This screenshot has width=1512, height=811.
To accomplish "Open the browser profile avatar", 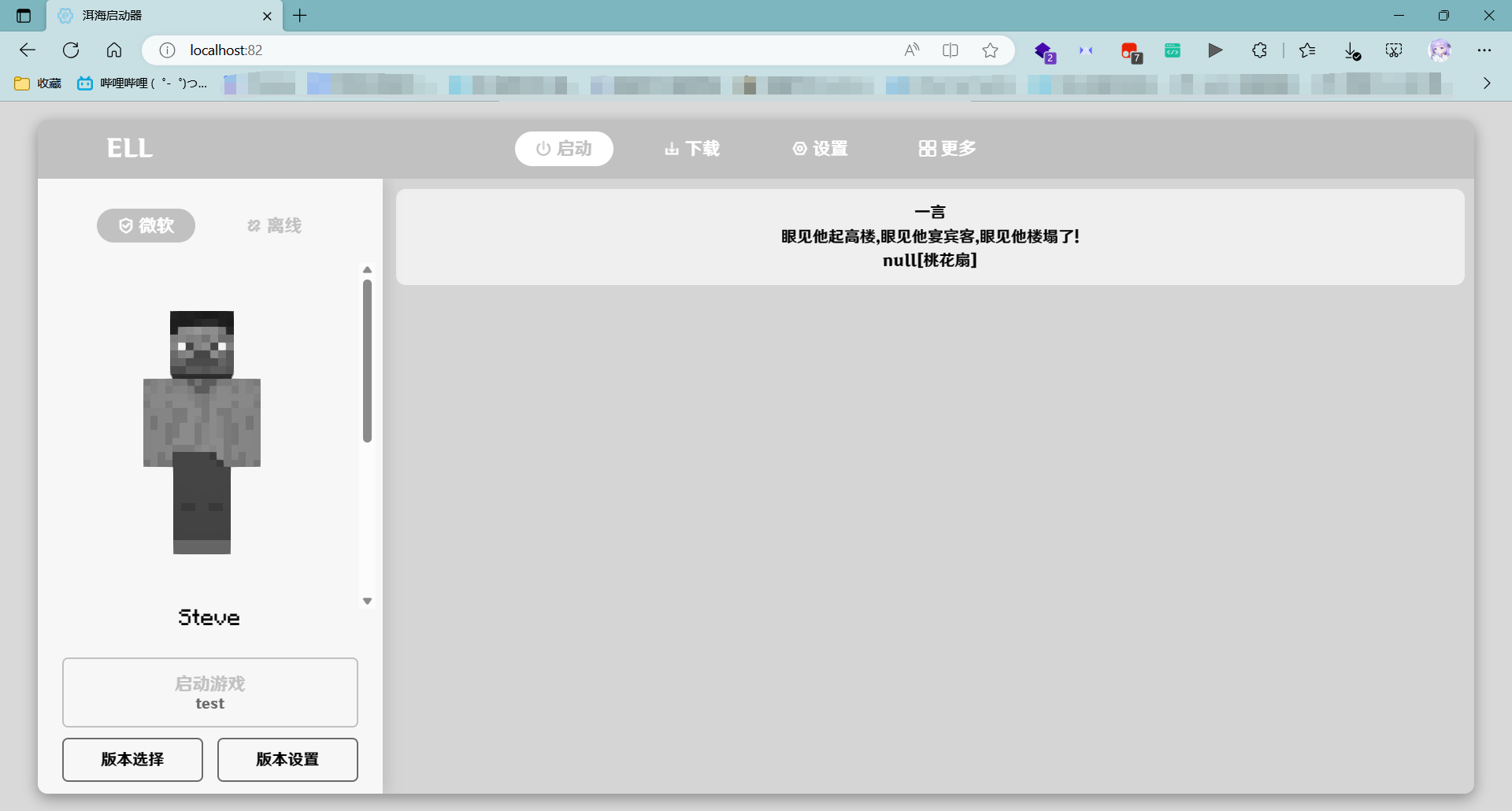I will (1440, 50).
